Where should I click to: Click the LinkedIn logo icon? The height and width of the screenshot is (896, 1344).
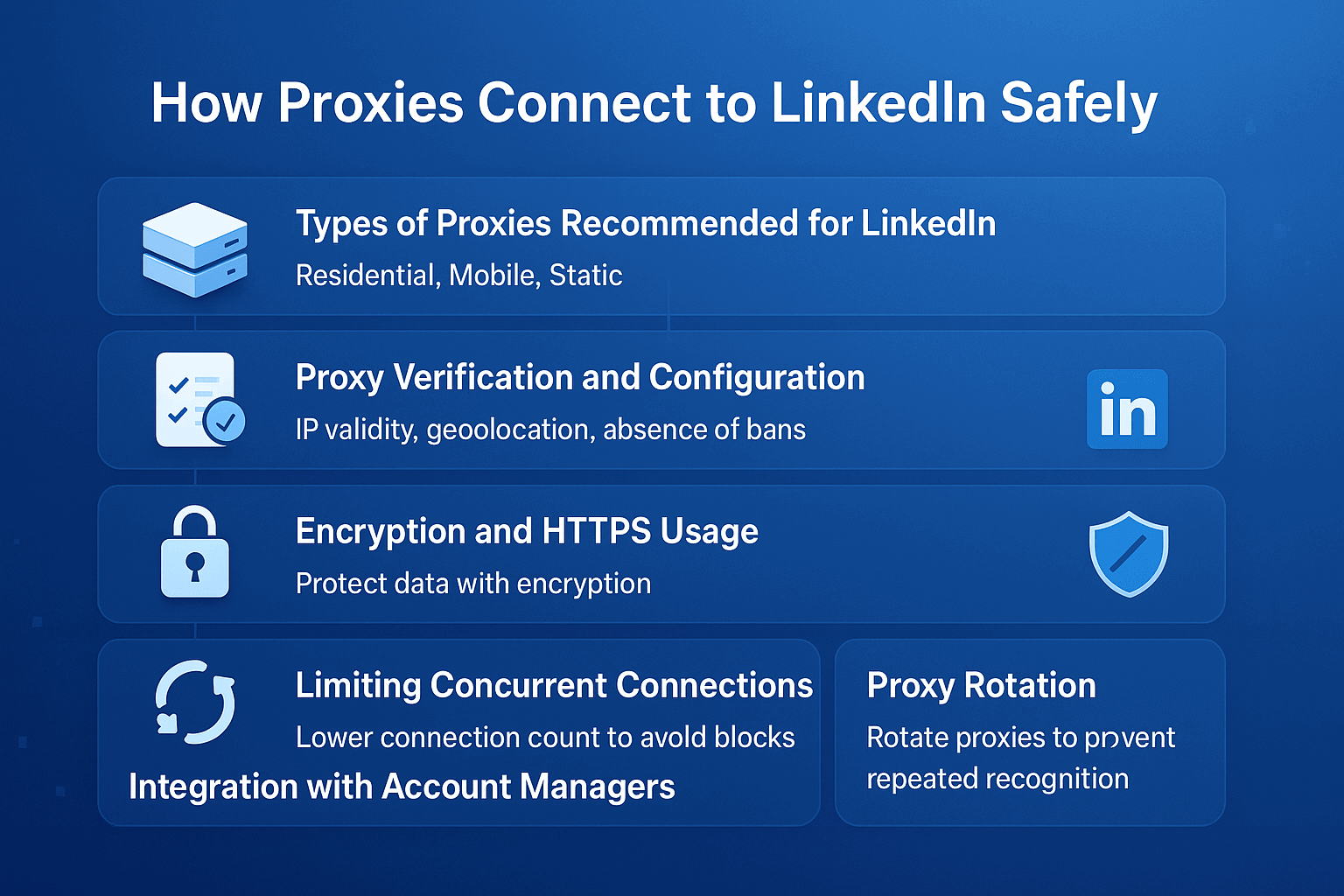[x=1127, y=409]
